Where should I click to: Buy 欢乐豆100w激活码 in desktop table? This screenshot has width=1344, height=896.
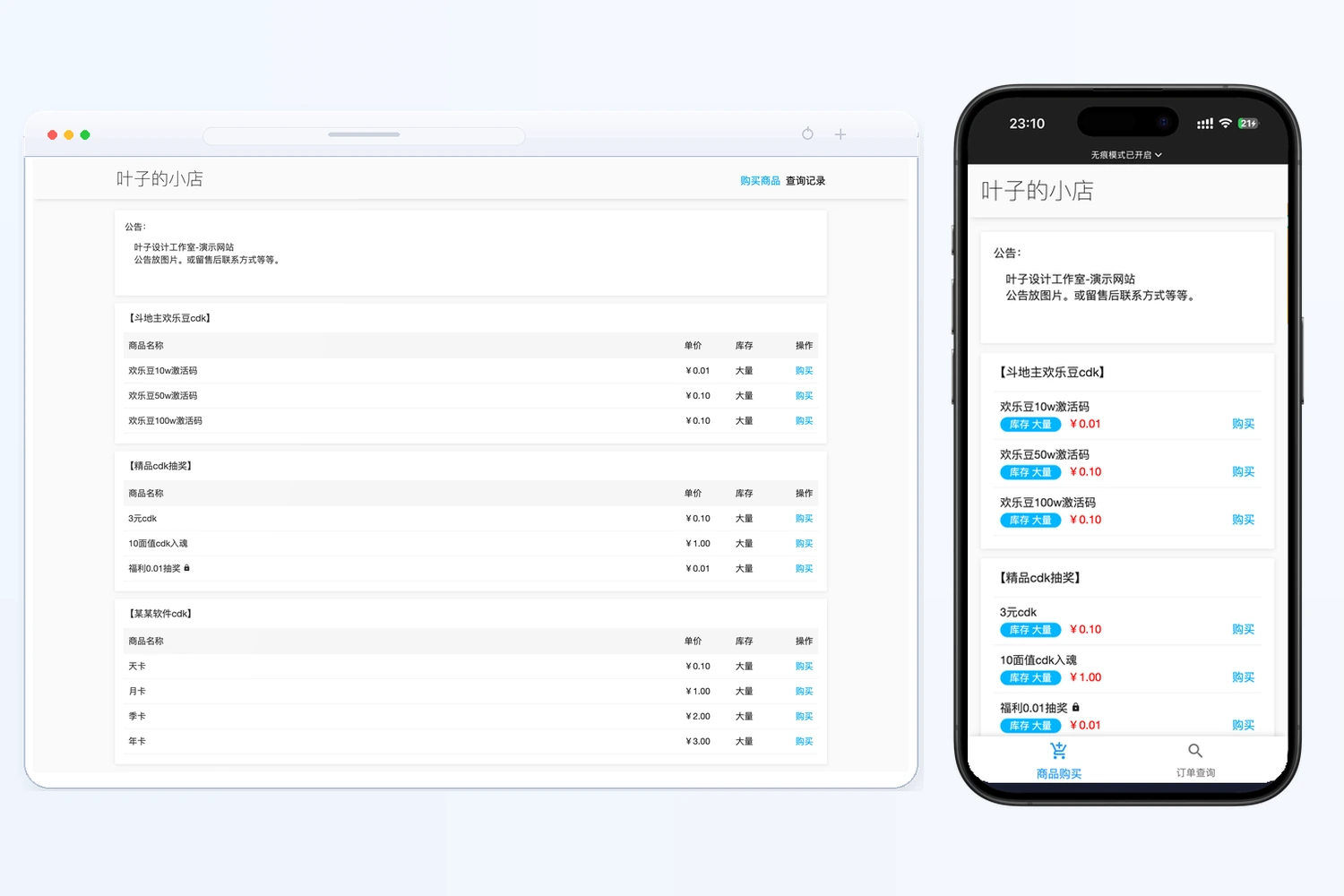[804, 421]
